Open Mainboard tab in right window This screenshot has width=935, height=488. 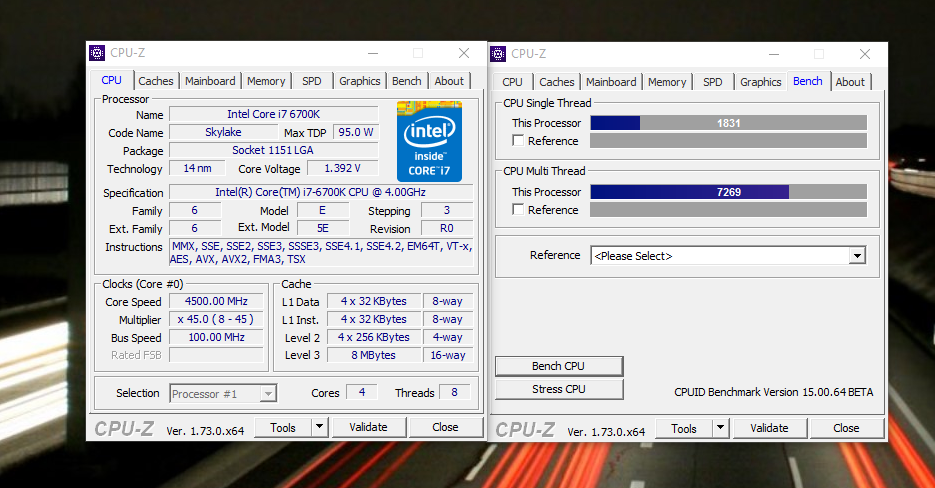[x=611, y=82]
